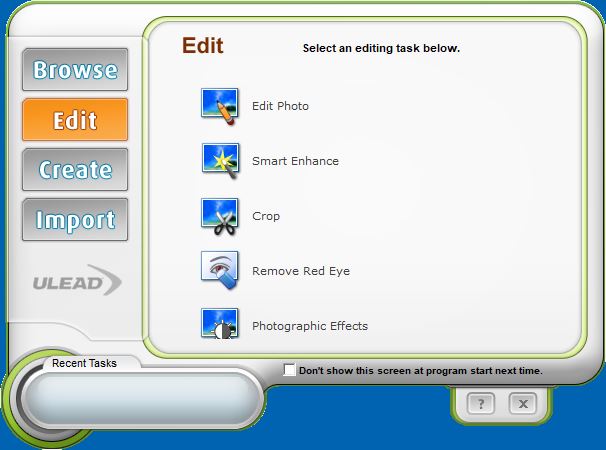The width and height of the screenshot is (606, 450).
Task: Select the orange Edit tab
Action: click(75, 119)
